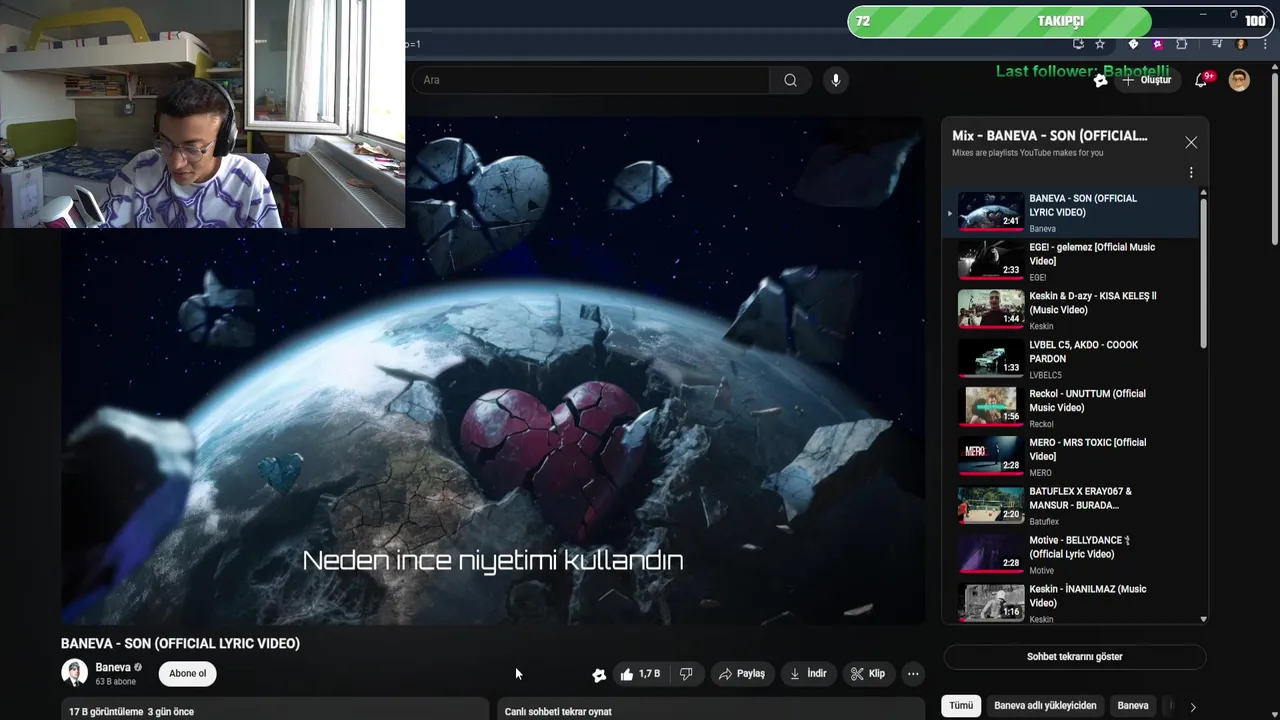Click the video player area
Image resolution: width=1280 pixels, height=720 pixels.
(x=493, y=371)
